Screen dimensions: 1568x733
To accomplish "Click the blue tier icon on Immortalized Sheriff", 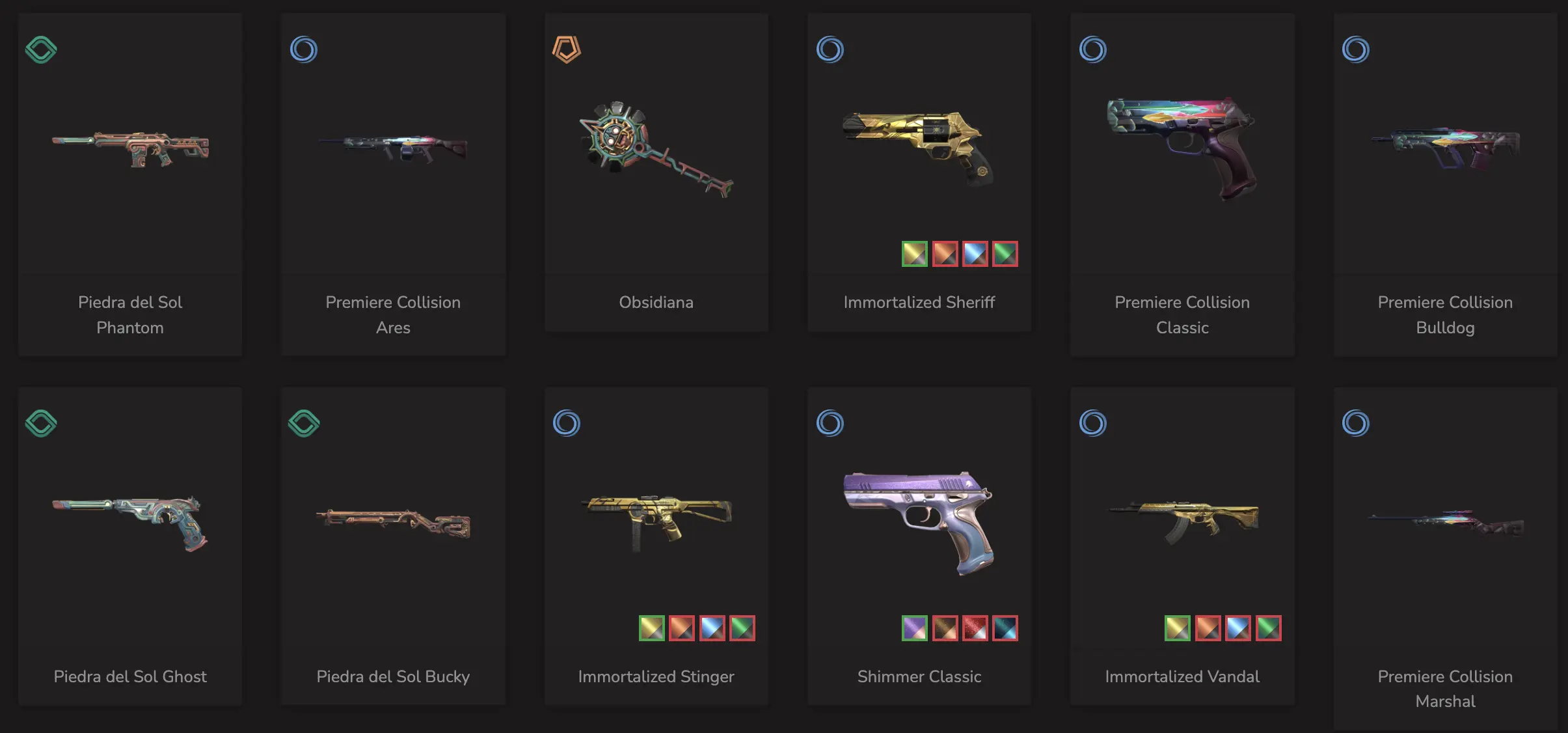I will pos(830,49).
